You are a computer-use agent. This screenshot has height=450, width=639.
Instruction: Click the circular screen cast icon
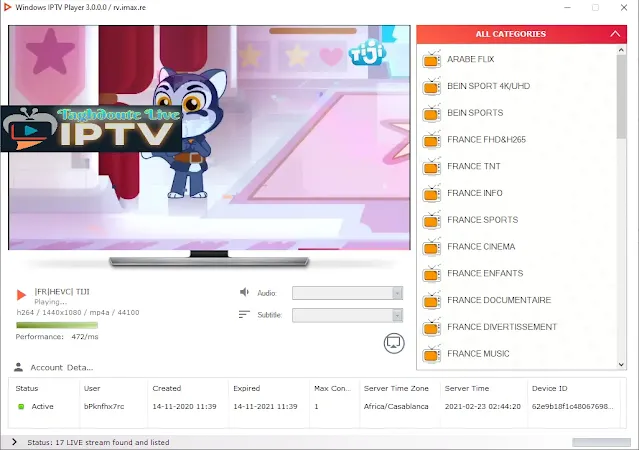click(x=394, y=343)
